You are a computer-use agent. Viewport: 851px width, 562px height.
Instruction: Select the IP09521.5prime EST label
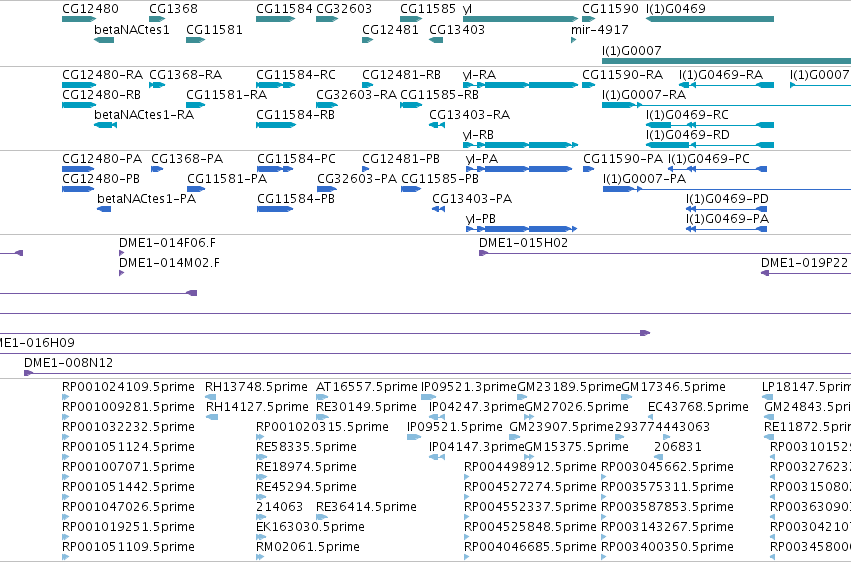pos(455,427)
